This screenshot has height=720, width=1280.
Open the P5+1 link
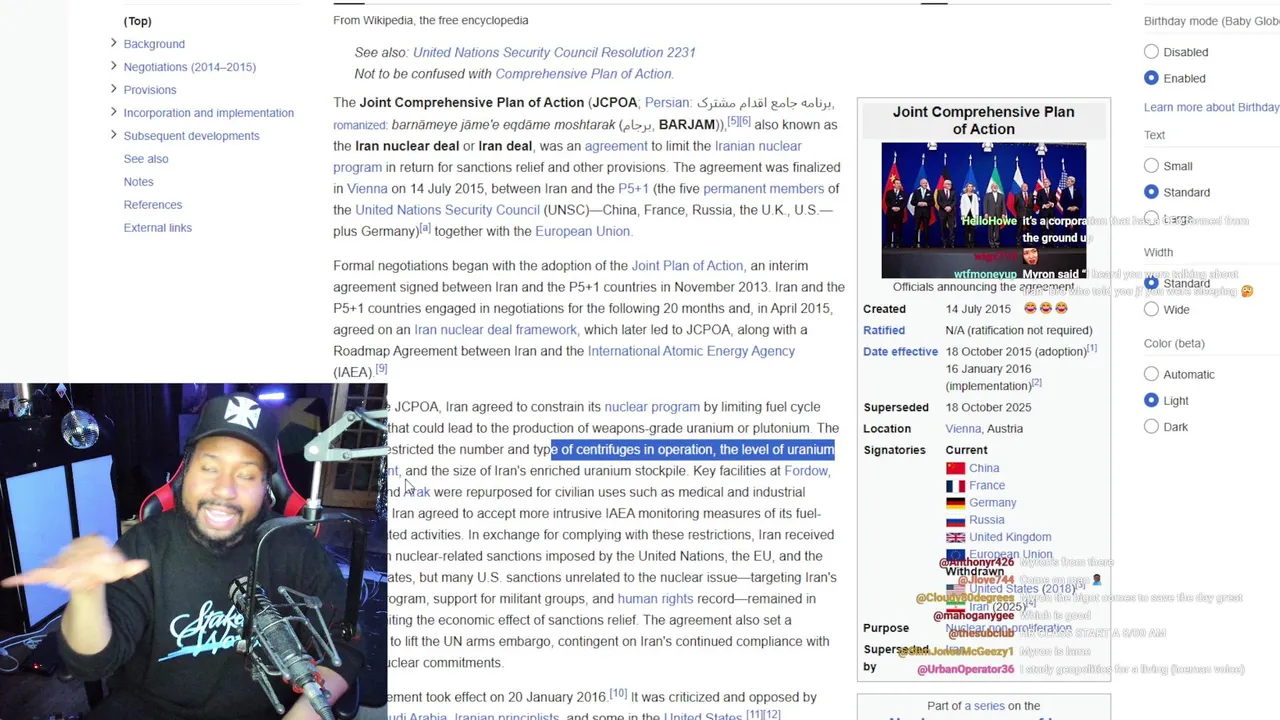click(x=633, y=189)
